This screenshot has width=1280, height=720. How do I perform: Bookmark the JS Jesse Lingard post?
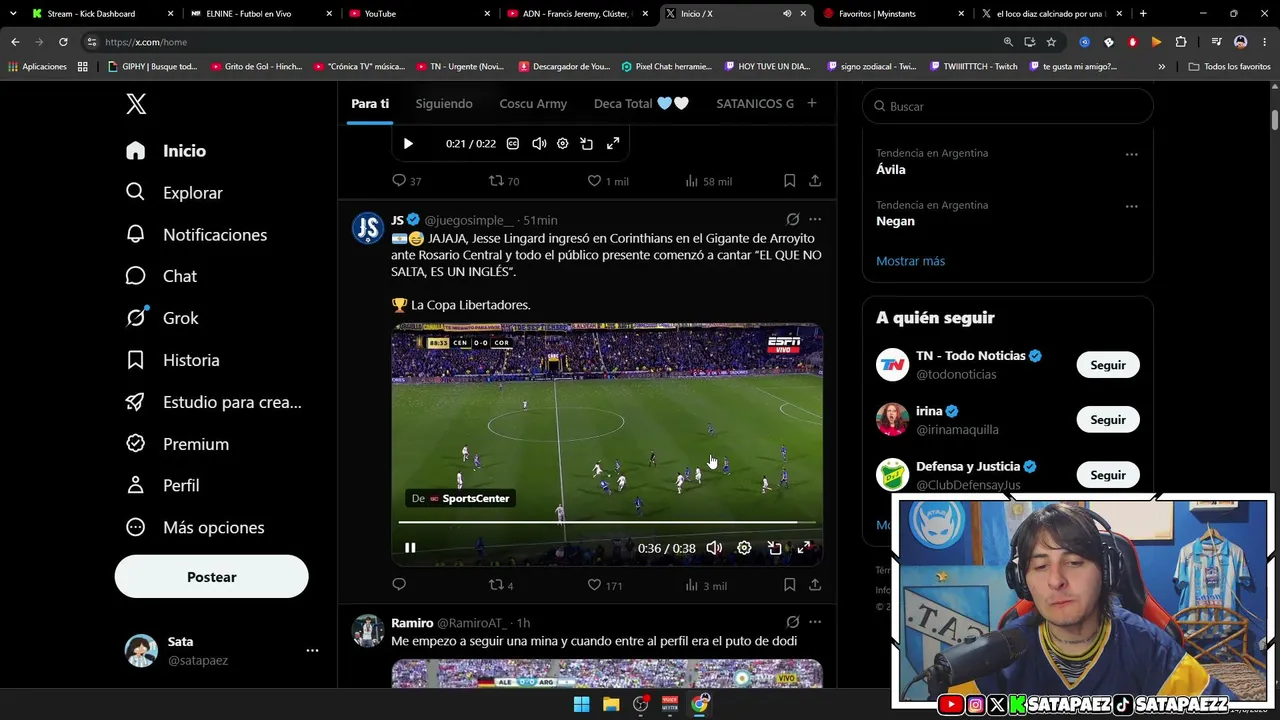click(x=790, y=585)
